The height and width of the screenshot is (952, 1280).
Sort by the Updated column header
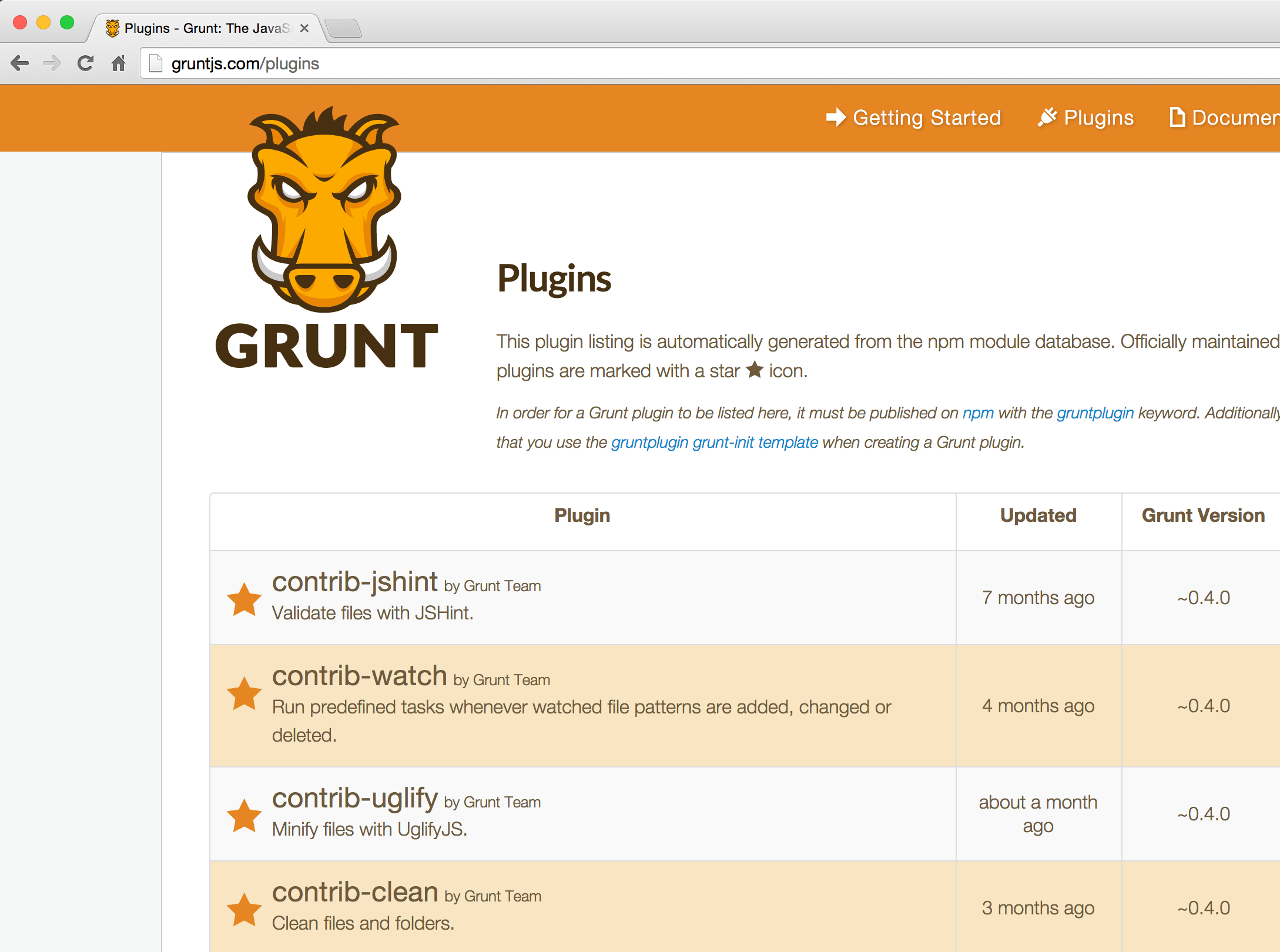1038,515
